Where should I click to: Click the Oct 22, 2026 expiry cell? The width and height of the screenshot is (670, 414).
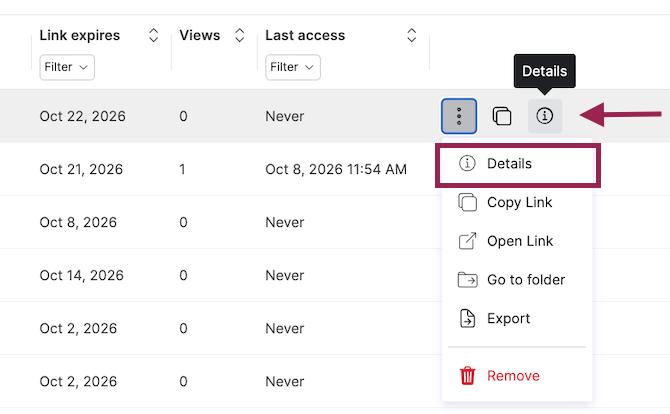[x=82, y=116]
